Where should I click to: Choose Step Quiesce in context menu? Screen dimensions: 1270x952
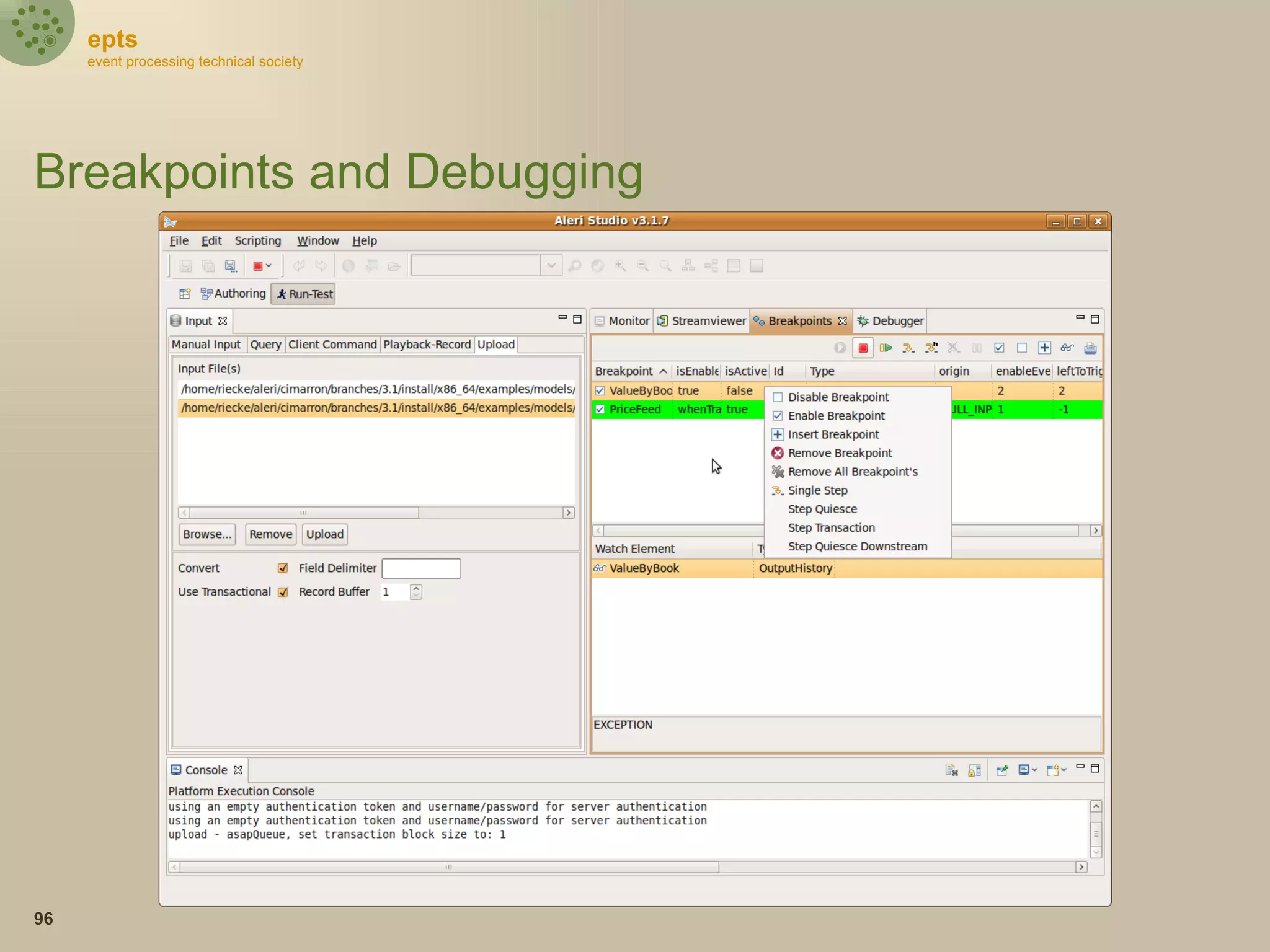click(x=858, y=509)
